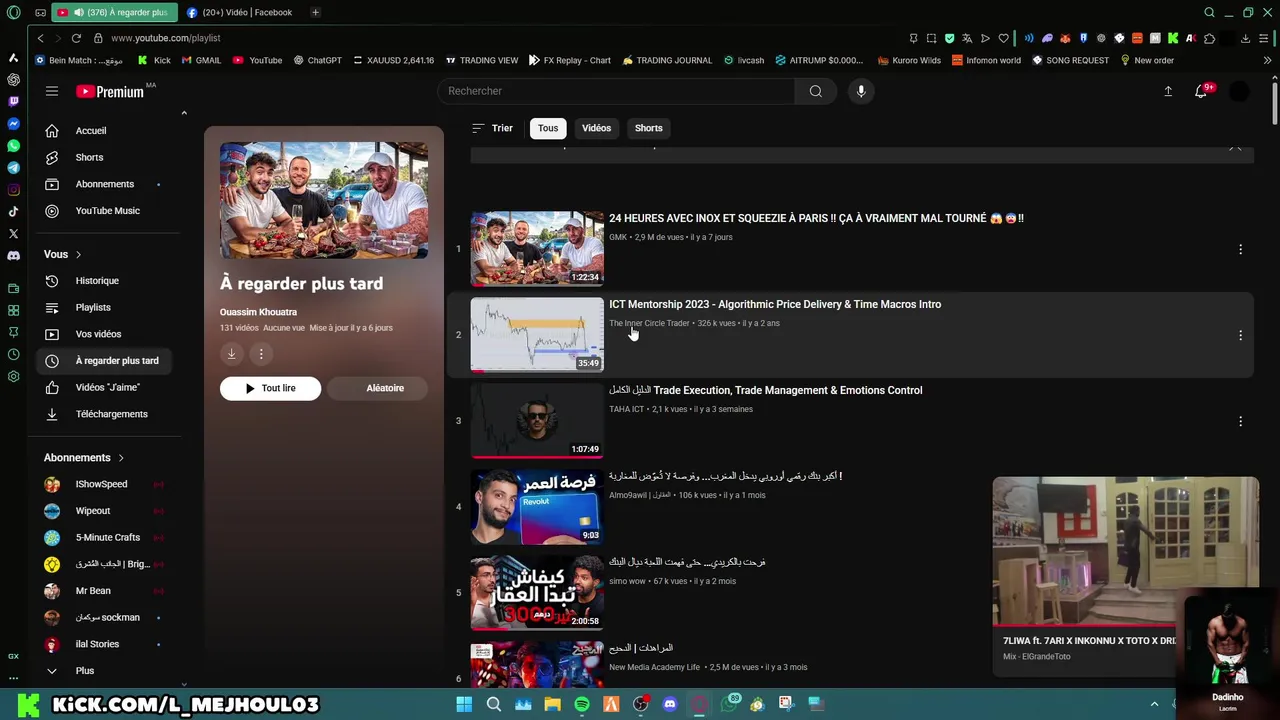Screen dimensions: 1280x720
Task: Open the Opera GX menu logo
Action: click(13, 12)
